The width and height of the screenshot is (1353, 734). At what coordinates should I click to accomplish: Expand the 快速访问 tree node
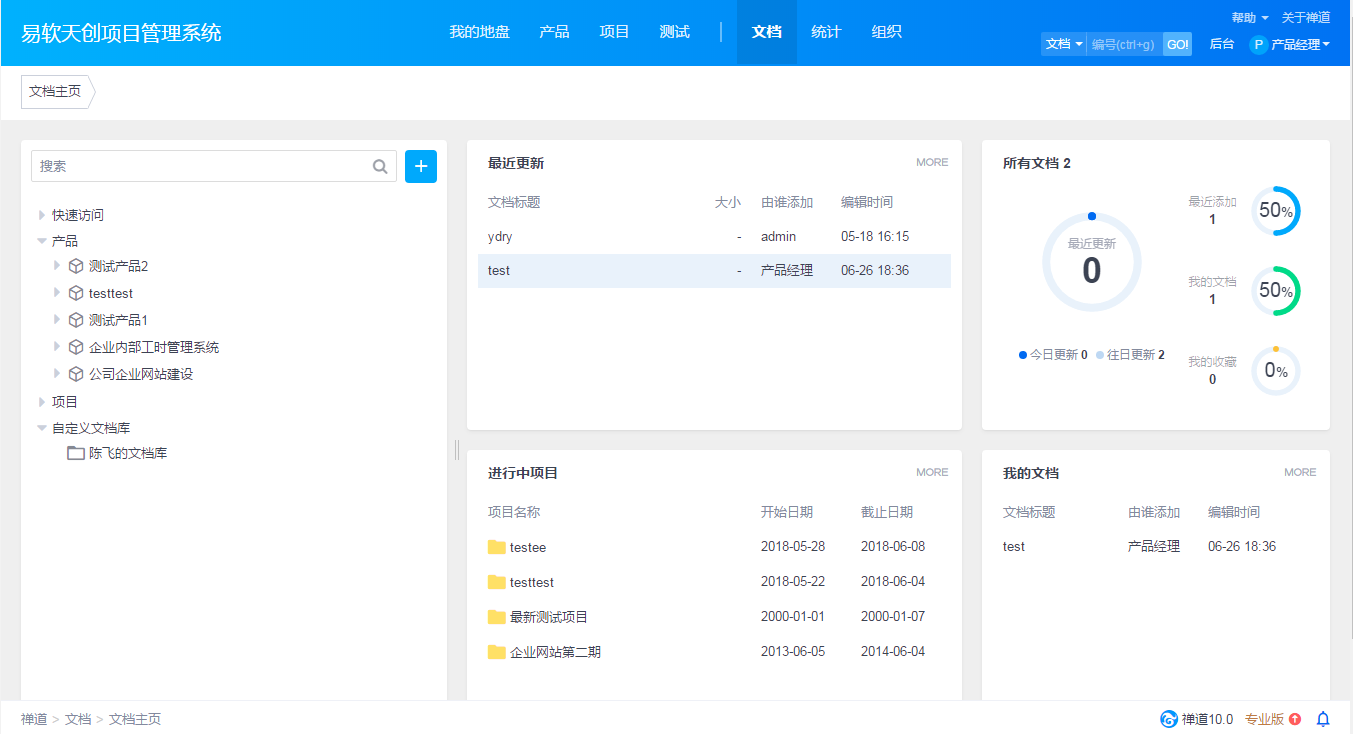coord(42,215)
